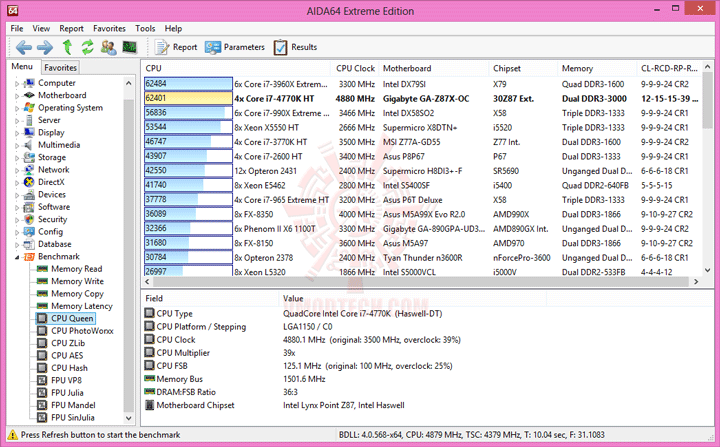Viewport: 720px width, 447px height.
Task: Expand the Server tree node
Action: tap(17, 121)
